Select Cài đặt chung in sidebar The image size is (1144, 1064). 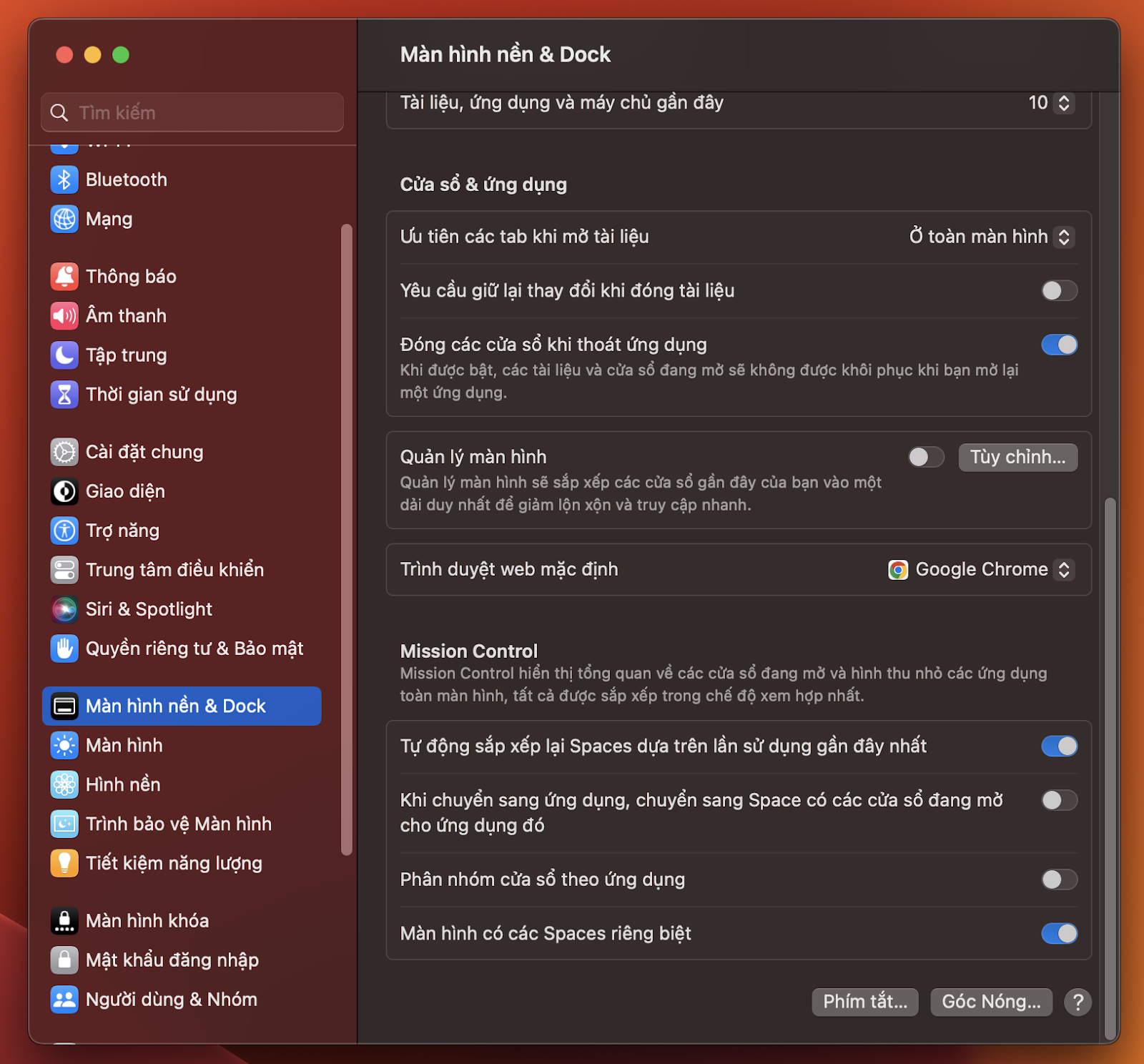144,452
